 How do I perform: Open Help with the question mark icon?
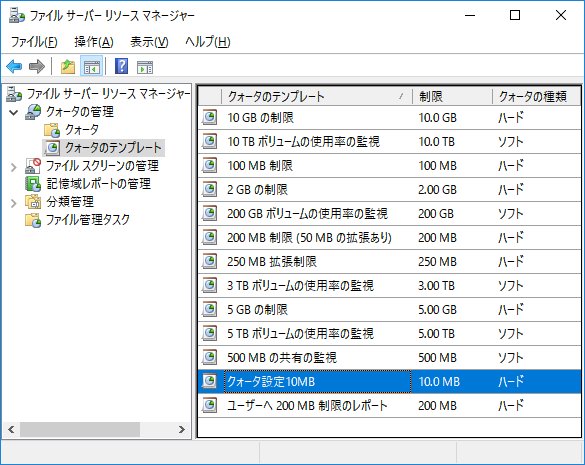[x=122, y=66]
